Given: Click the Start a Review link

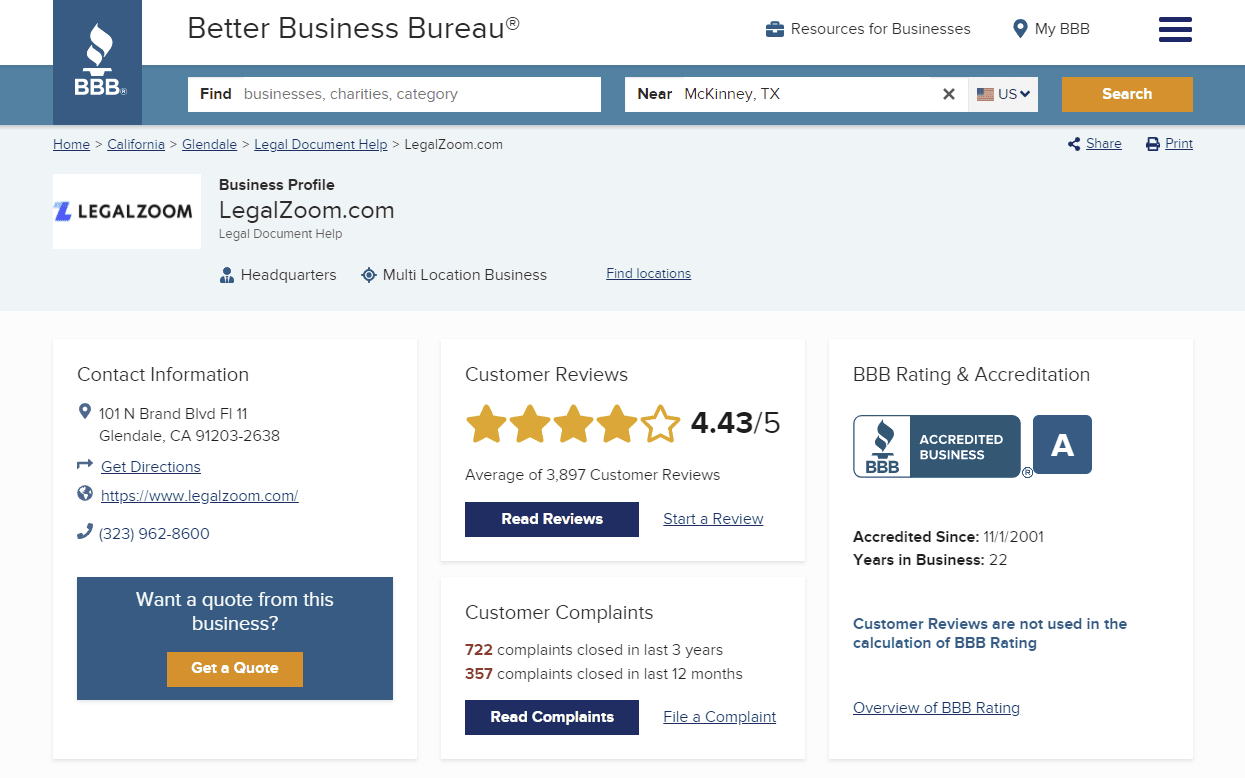Looking at the screenshot, I should [x=713, y=519].
